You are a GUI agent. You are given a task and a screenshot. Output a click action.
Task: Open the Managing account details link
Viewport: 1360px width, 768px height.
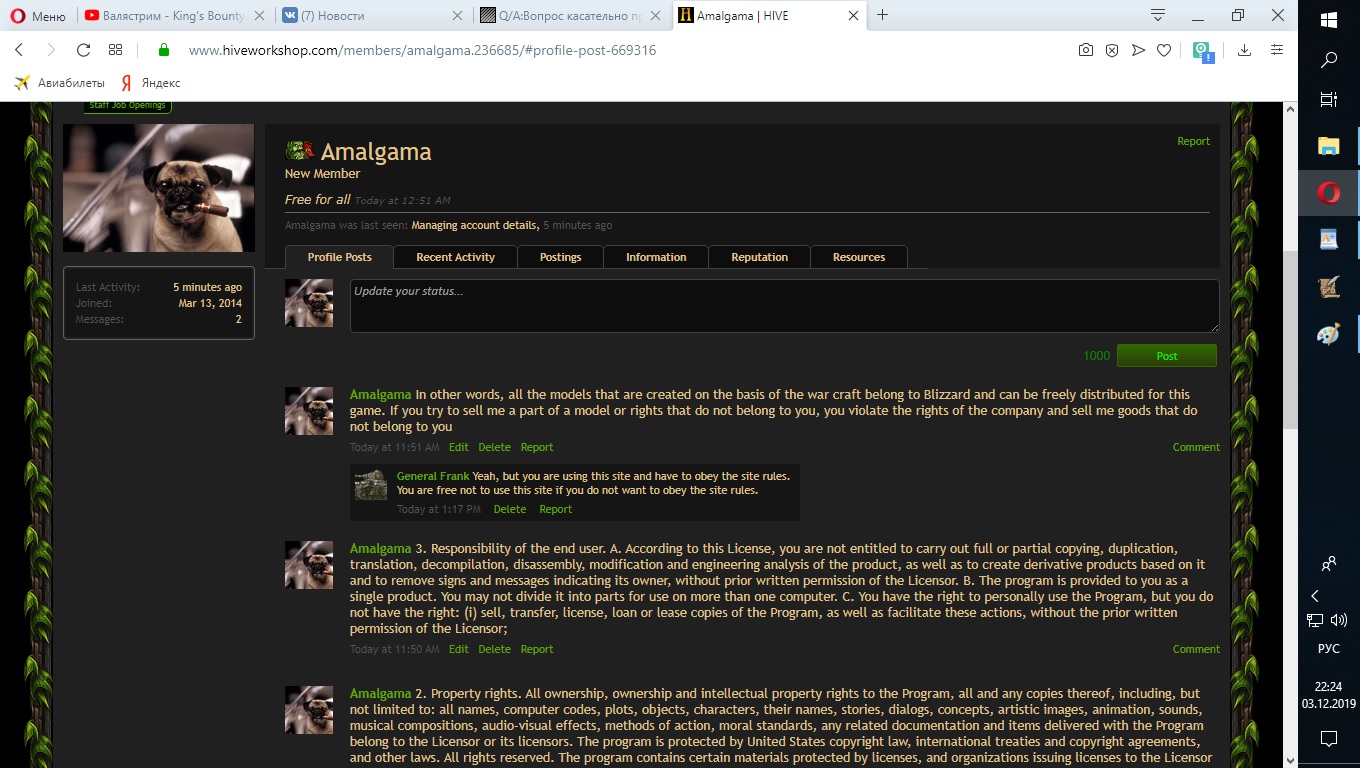(475, 225)
